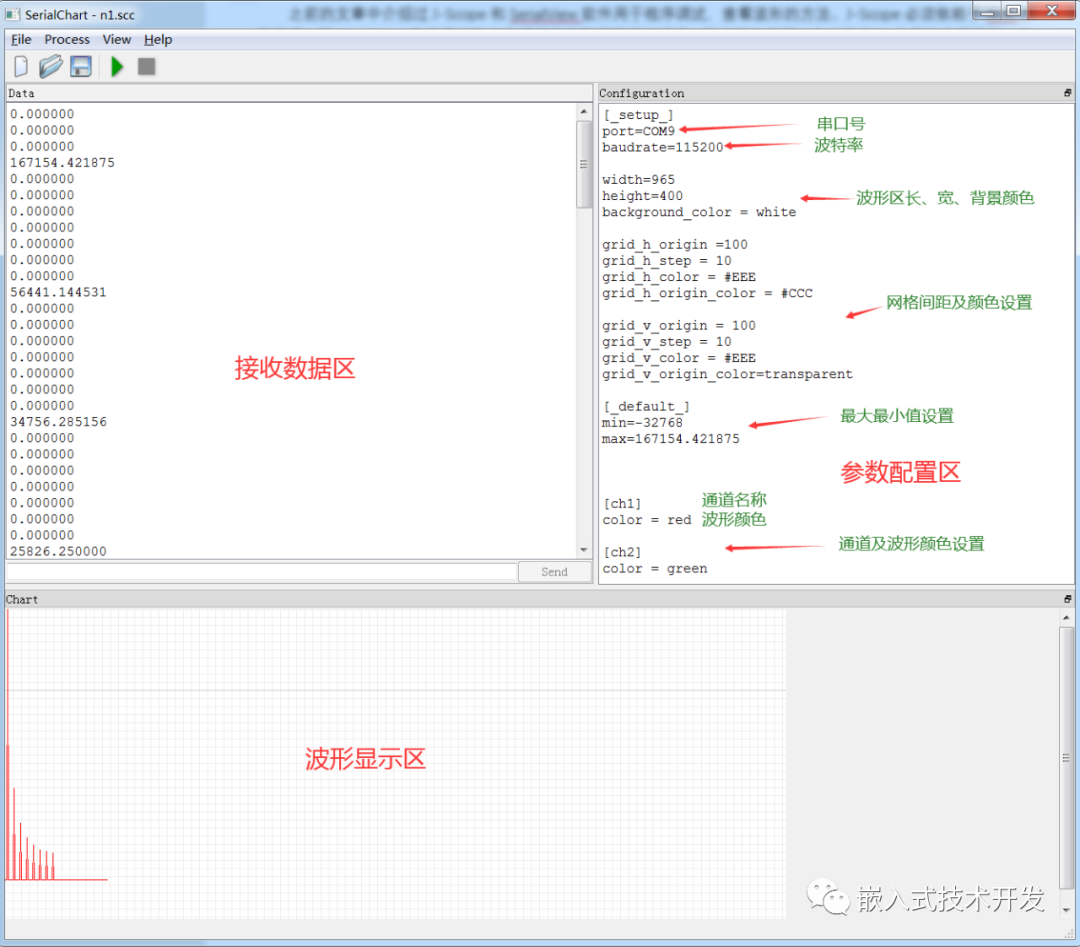
Task: Open the View menu
Action: click(116, 39)
